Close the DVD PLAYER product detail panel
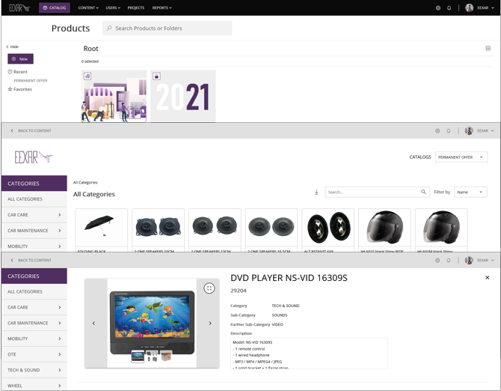 (487, 277)
